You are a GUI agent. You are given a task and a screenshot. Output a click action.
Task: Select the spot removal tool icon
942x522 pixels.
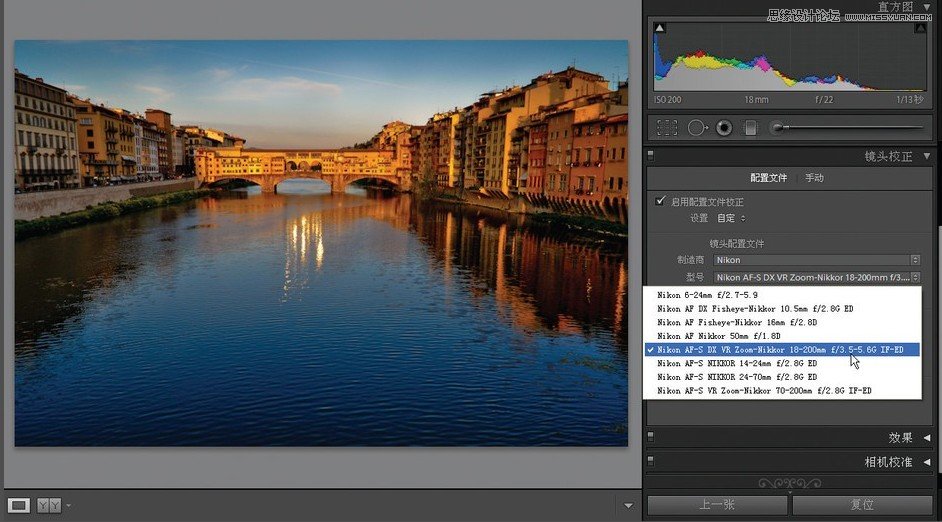(697, 127)
